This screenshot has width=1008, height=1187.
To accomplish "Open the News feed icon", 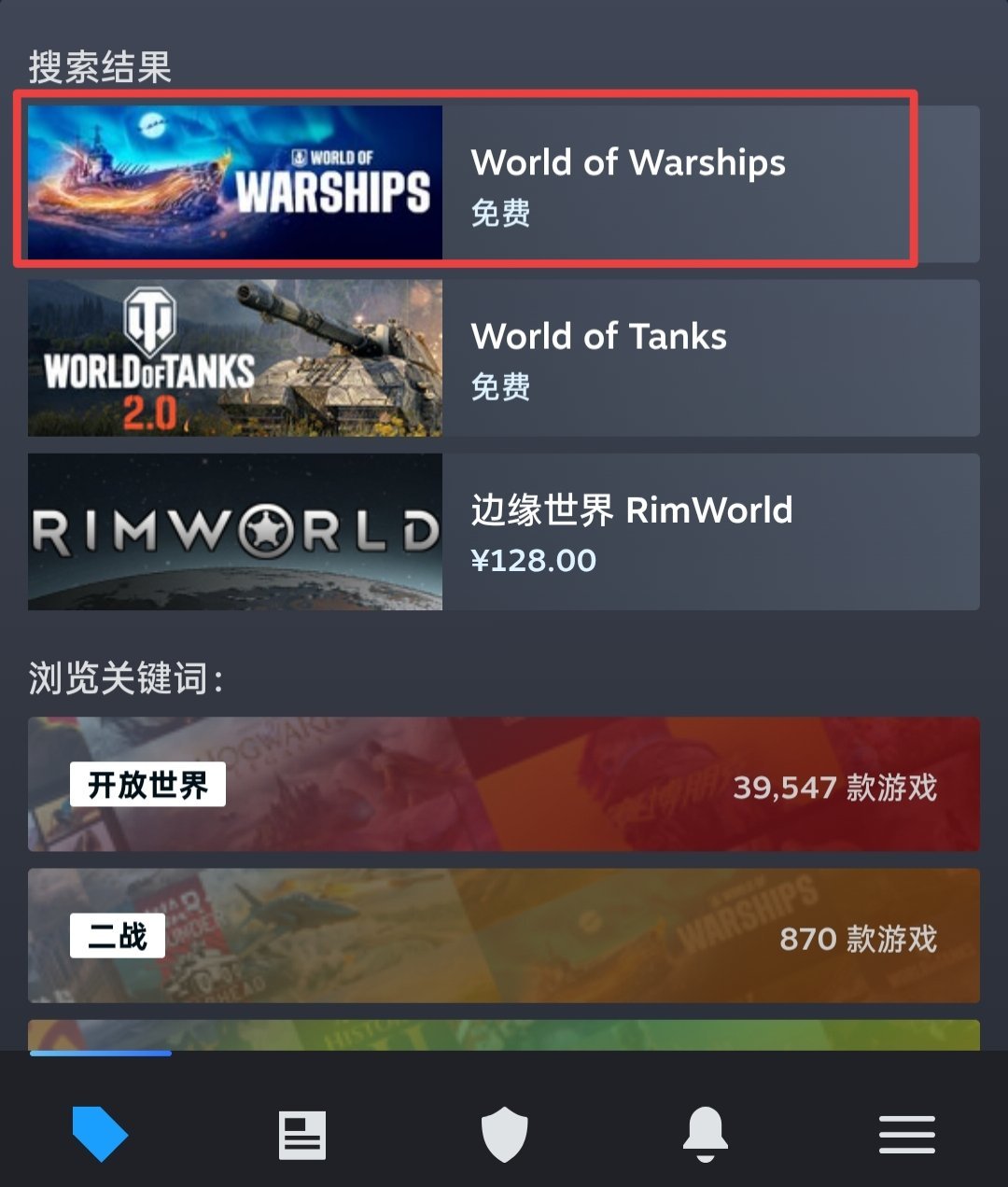I will point(302,1135).
